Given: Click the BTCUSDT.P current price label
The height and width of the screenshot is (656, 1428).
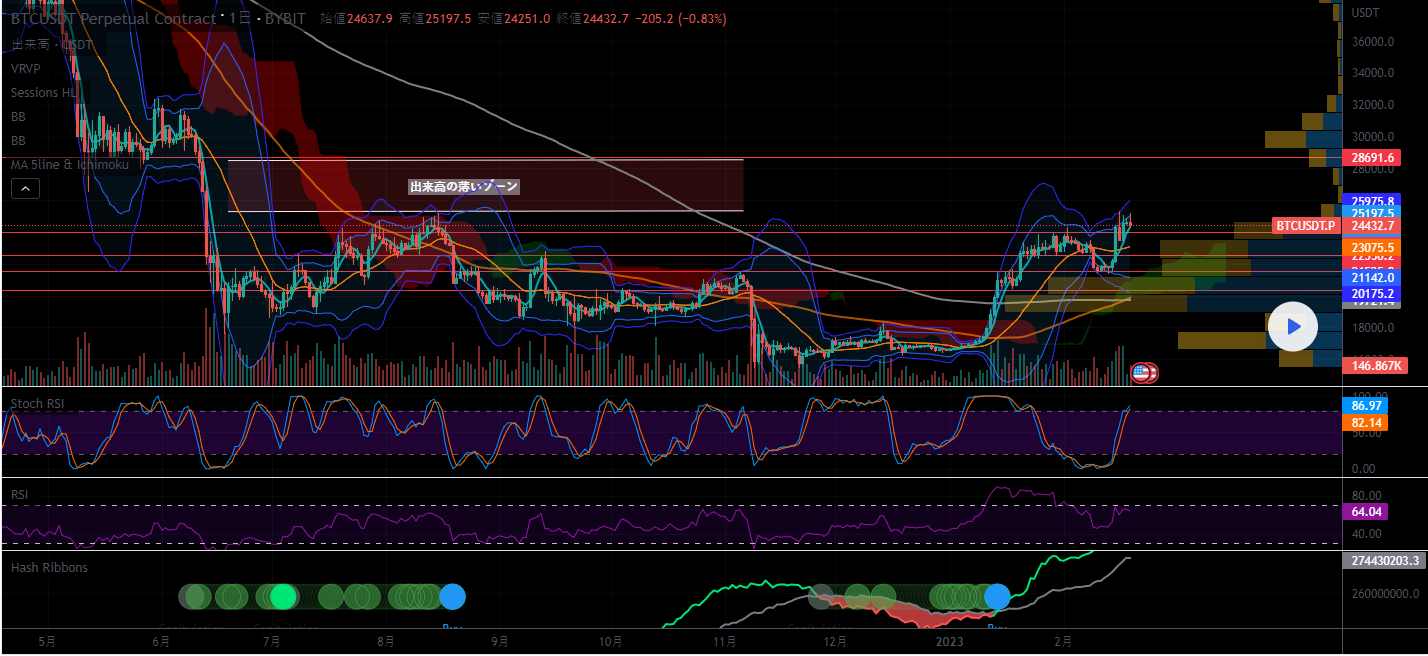Looking at the screenshot, I should (x=1305, y=226).
